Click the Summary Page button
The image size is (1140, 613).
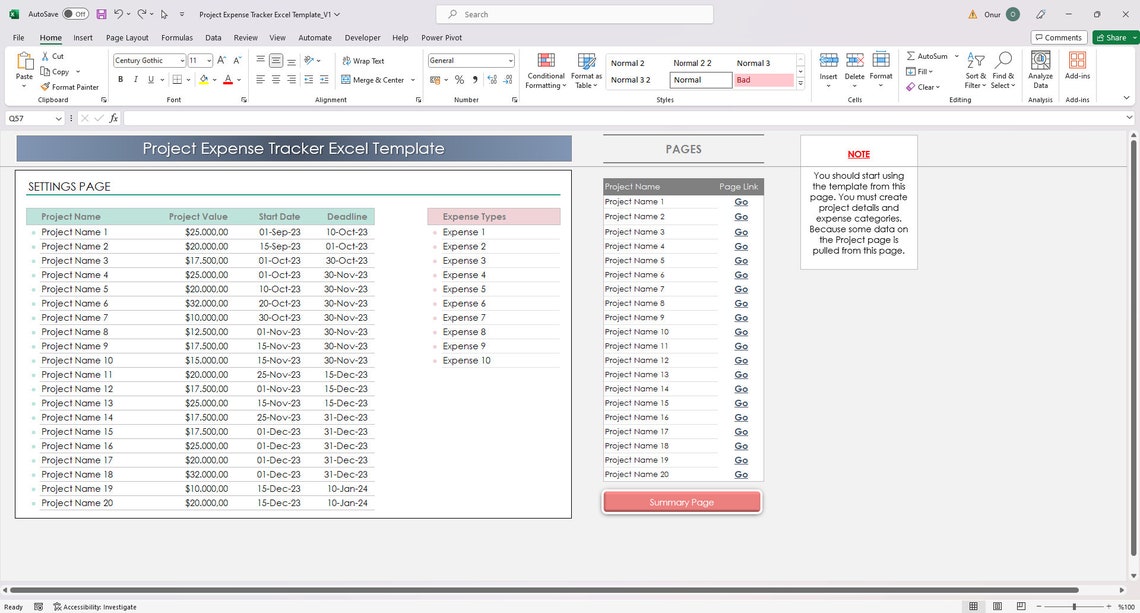coord(682,502)
